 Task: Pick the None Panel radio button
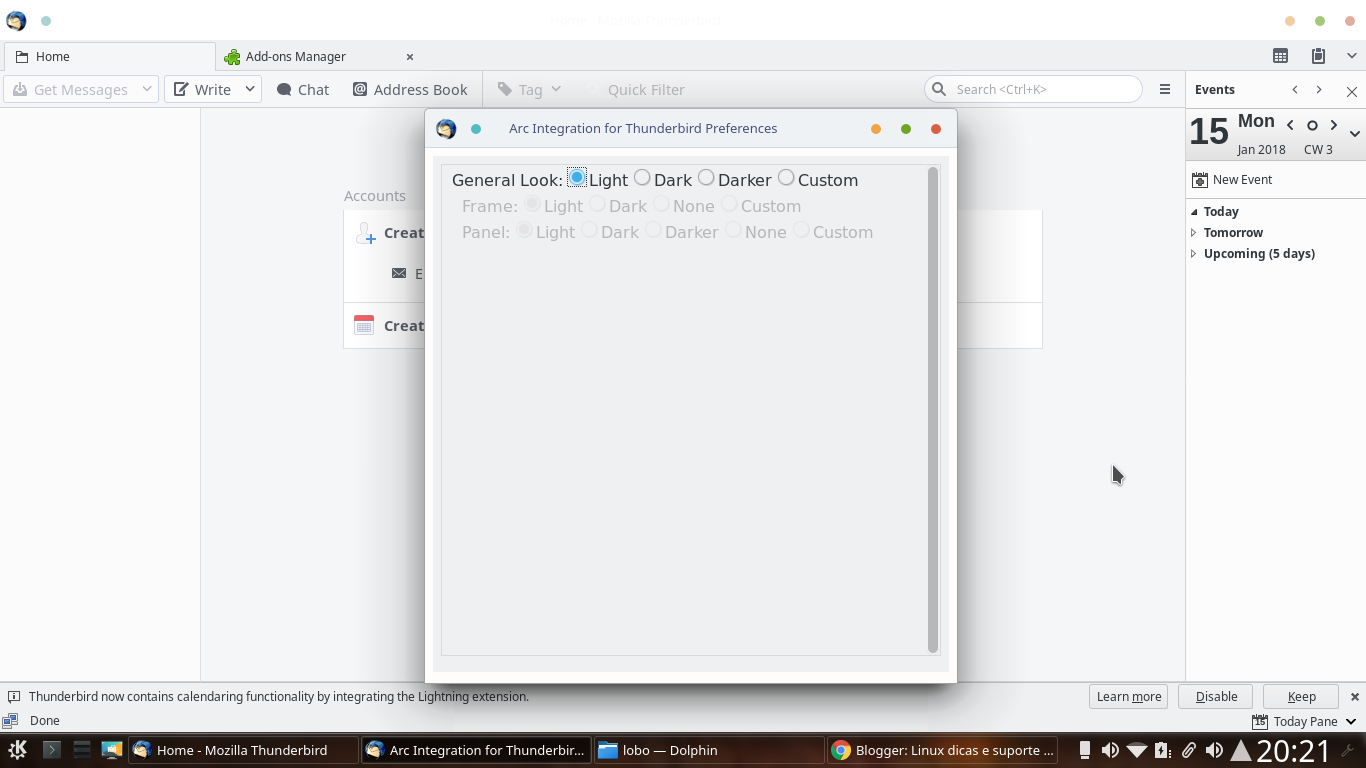(x=733, y=230)
